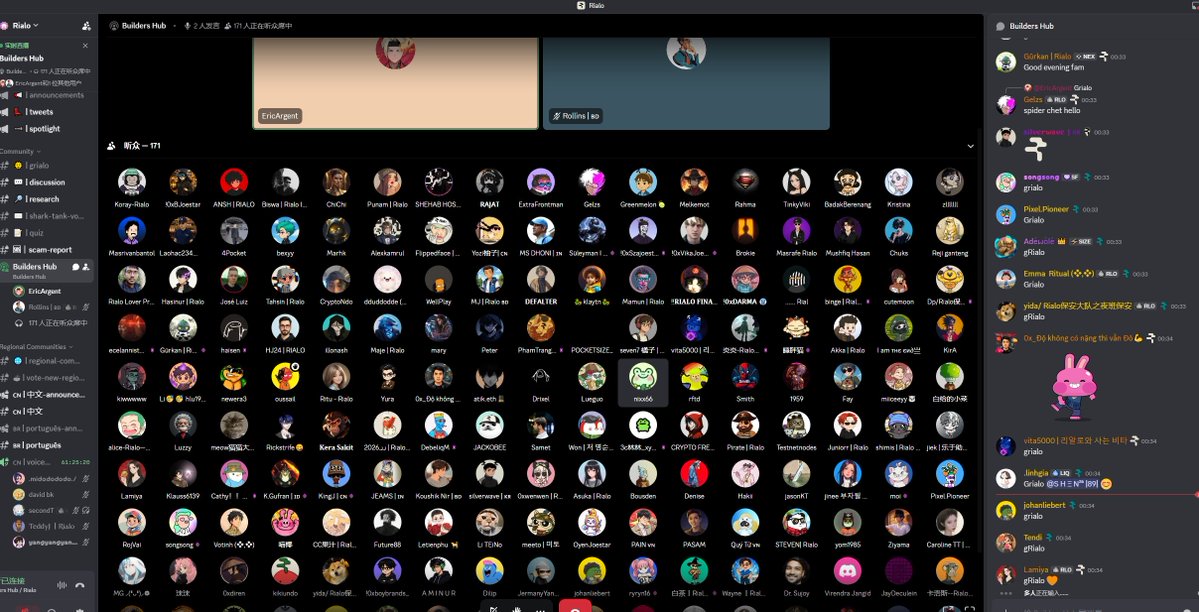Open the scam-report channel
This screenshot has height=612, width=1199.
point(47,249)
